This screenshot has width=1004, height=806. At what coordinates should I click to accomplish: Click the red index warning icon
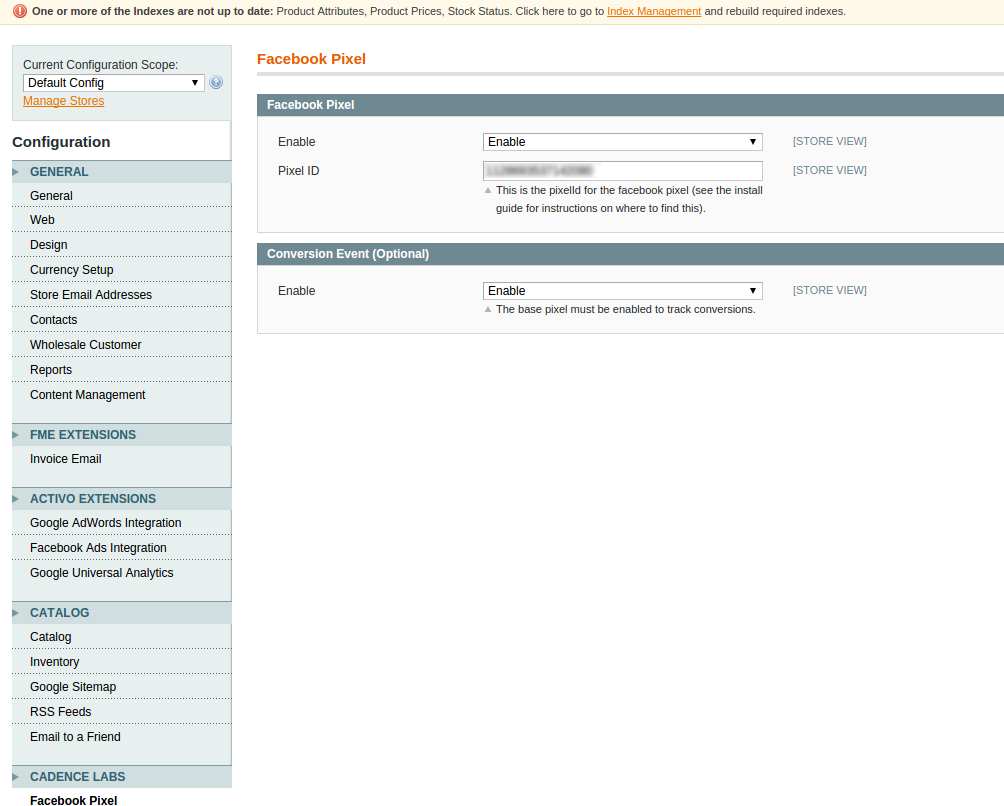coord(20,11)
